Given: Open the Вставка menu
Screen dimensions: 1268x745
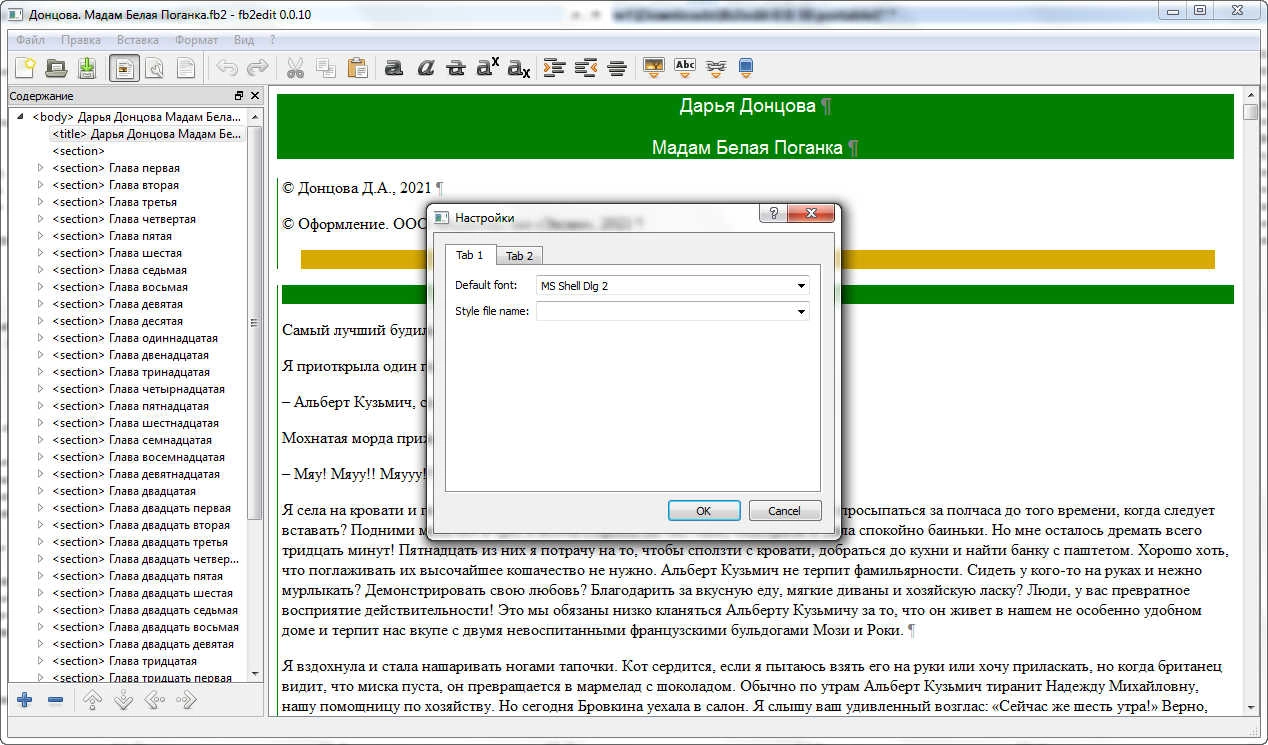Looking at the screenshot, I should click(x=137, y=40).
